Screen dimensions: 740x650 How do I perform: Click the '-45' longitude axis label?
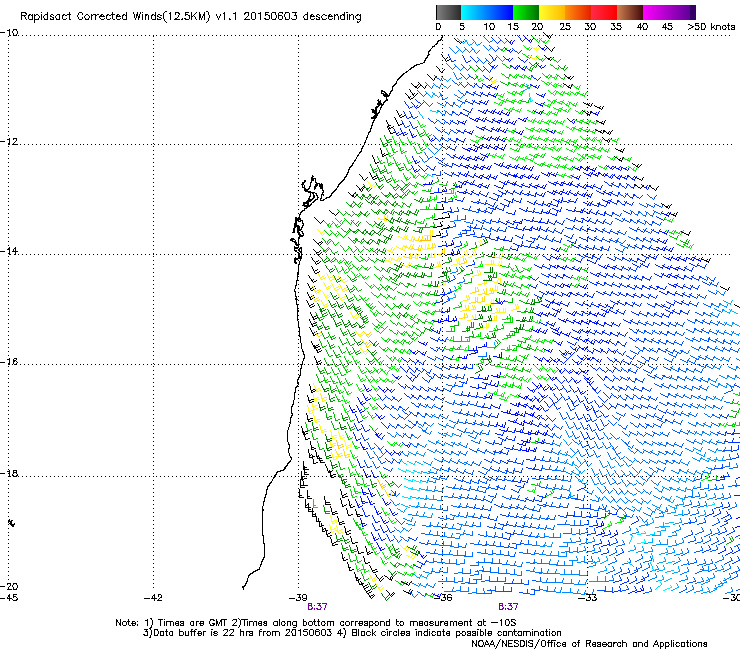pos(9,598)
